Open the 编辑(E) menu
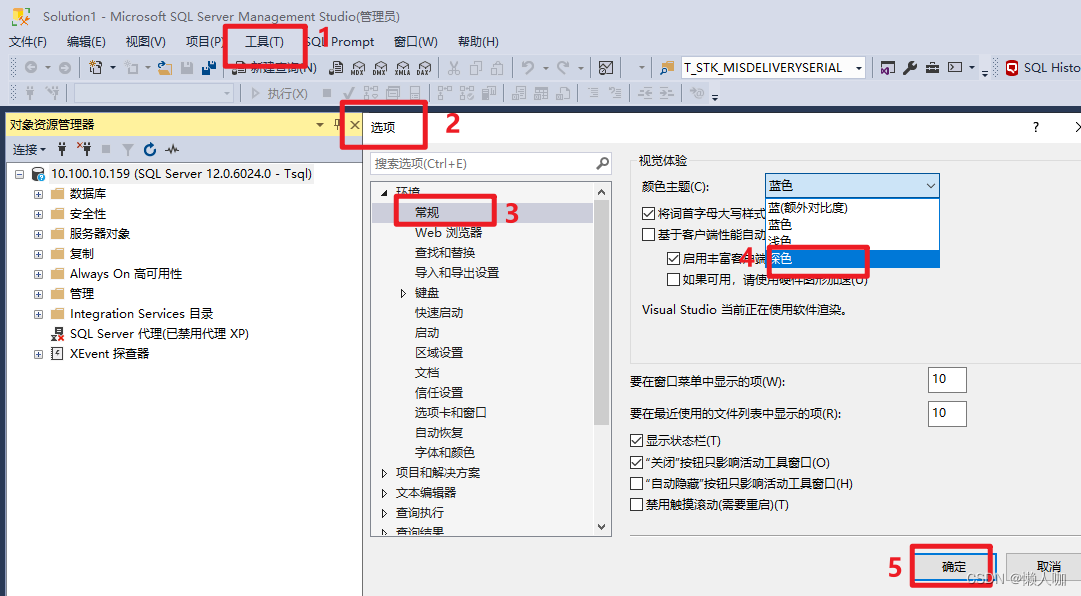 pos(86,41)
